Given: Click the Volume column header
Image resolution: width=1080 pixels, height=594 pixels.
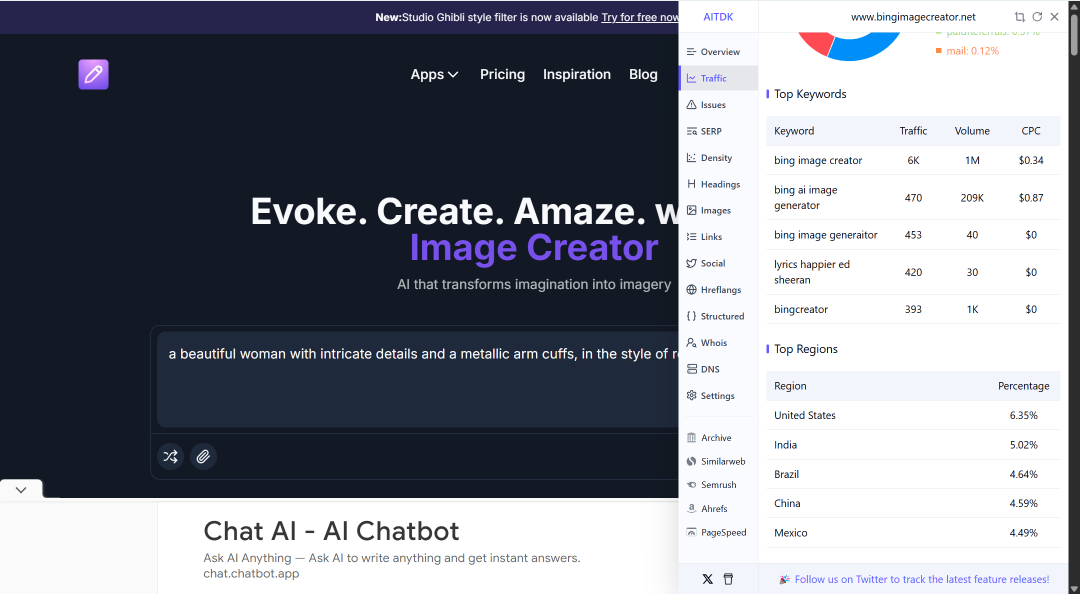Looking at the screenshot, I should 972,131.
